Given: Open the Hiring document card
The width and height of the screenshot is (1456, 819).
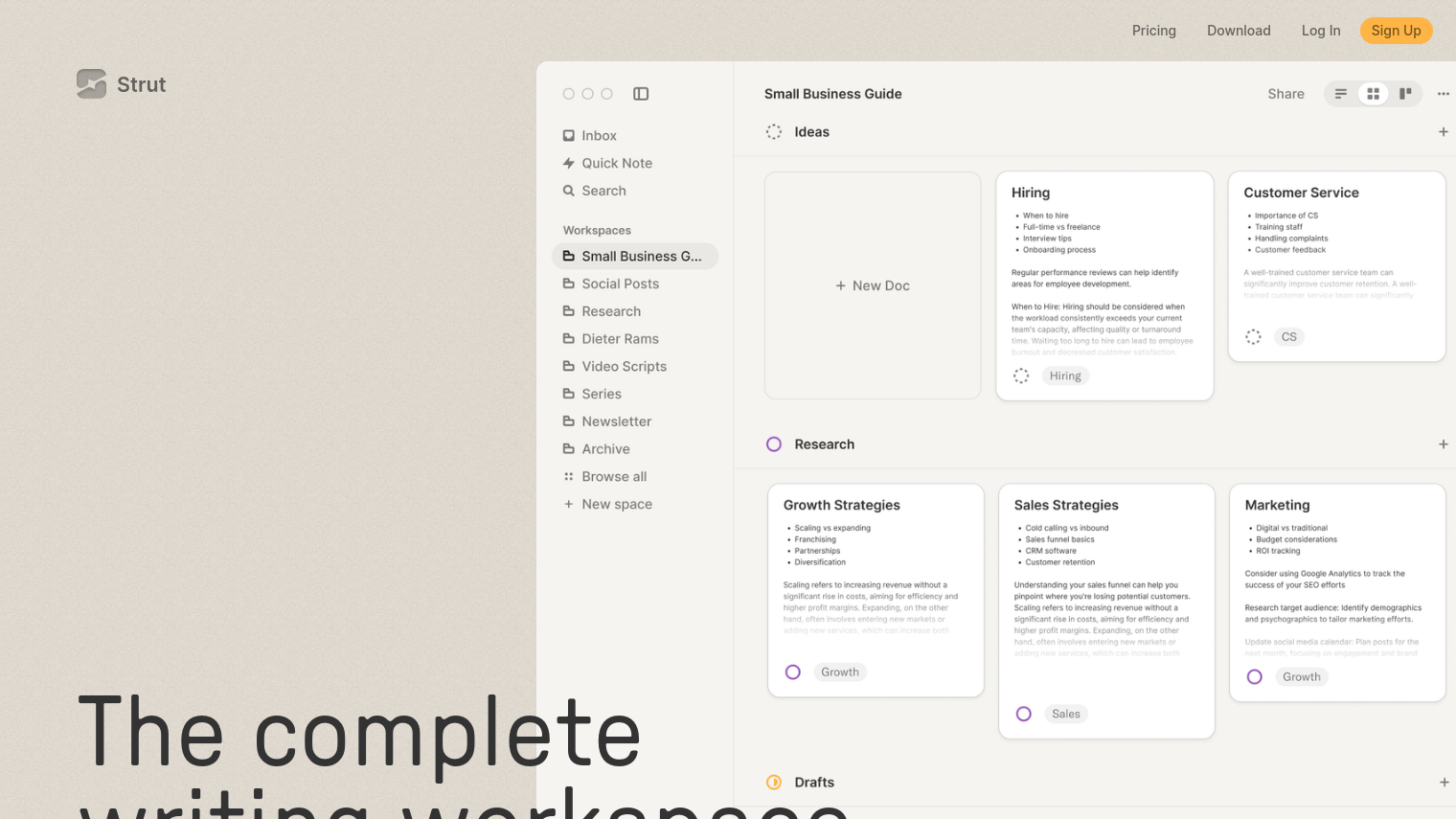Looking at the screenshot, I should pyautogui.click(x=1104, y=285).
